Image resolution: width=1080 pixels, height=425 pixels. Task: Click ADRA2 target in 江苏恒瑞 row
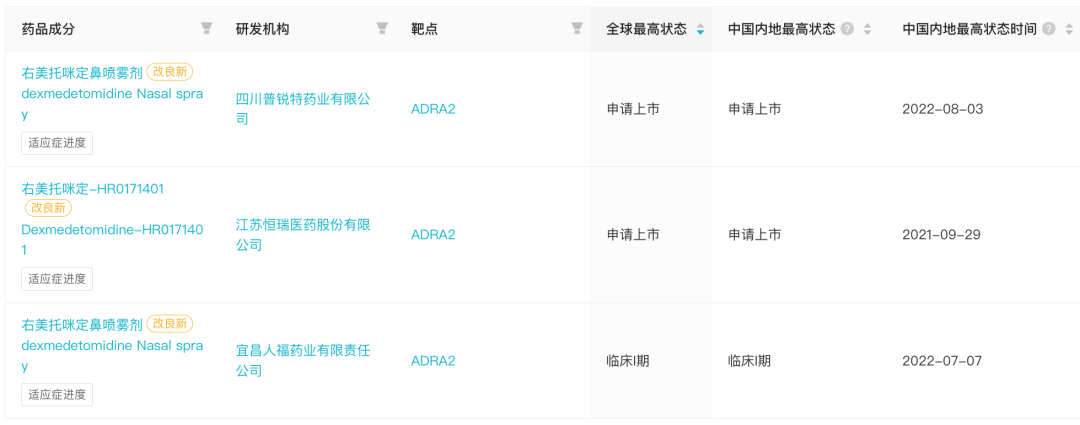click(433, 234)
